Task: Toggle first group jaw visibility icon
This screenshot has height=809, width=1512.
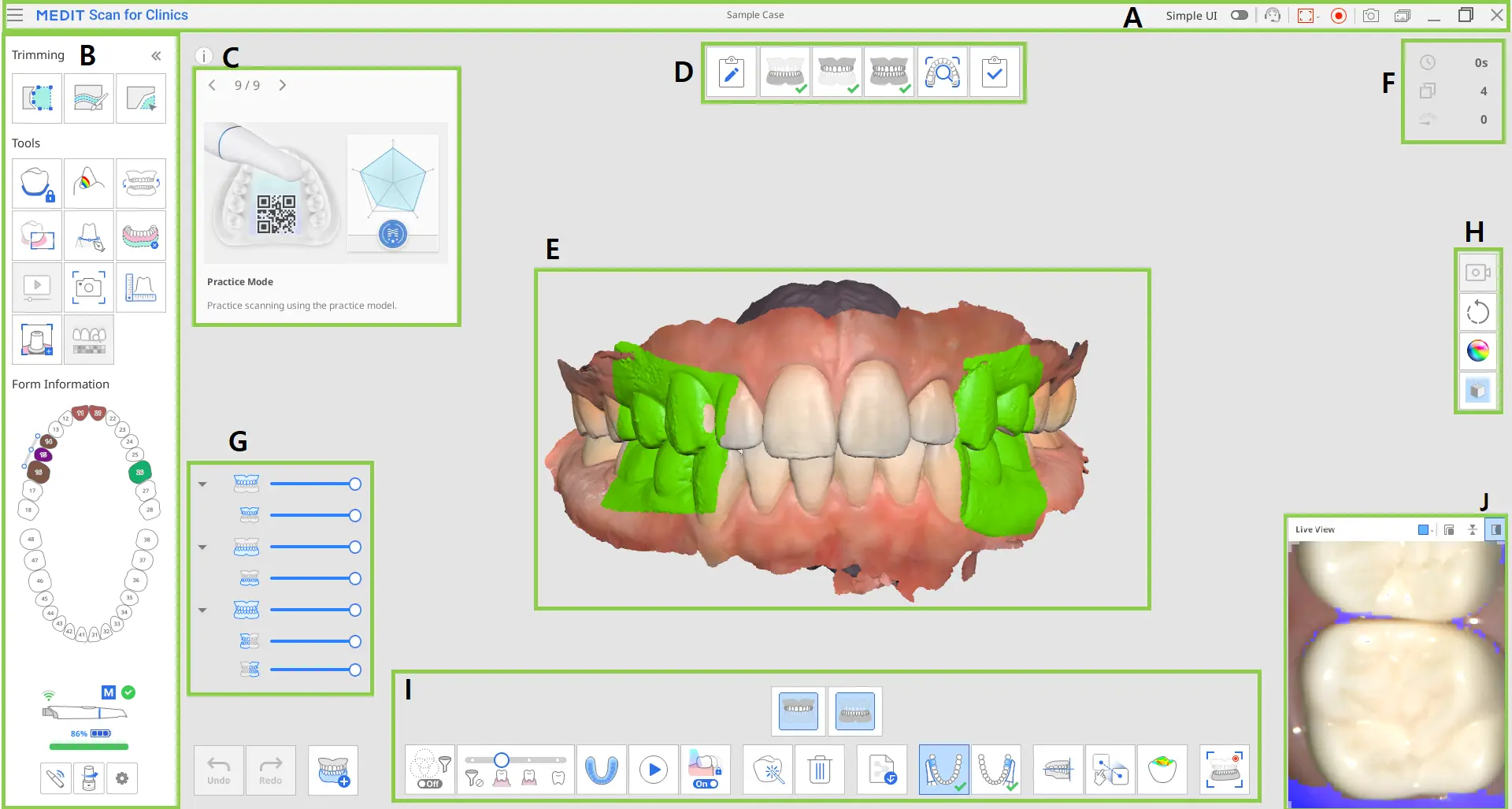Action: pos(246,484)
